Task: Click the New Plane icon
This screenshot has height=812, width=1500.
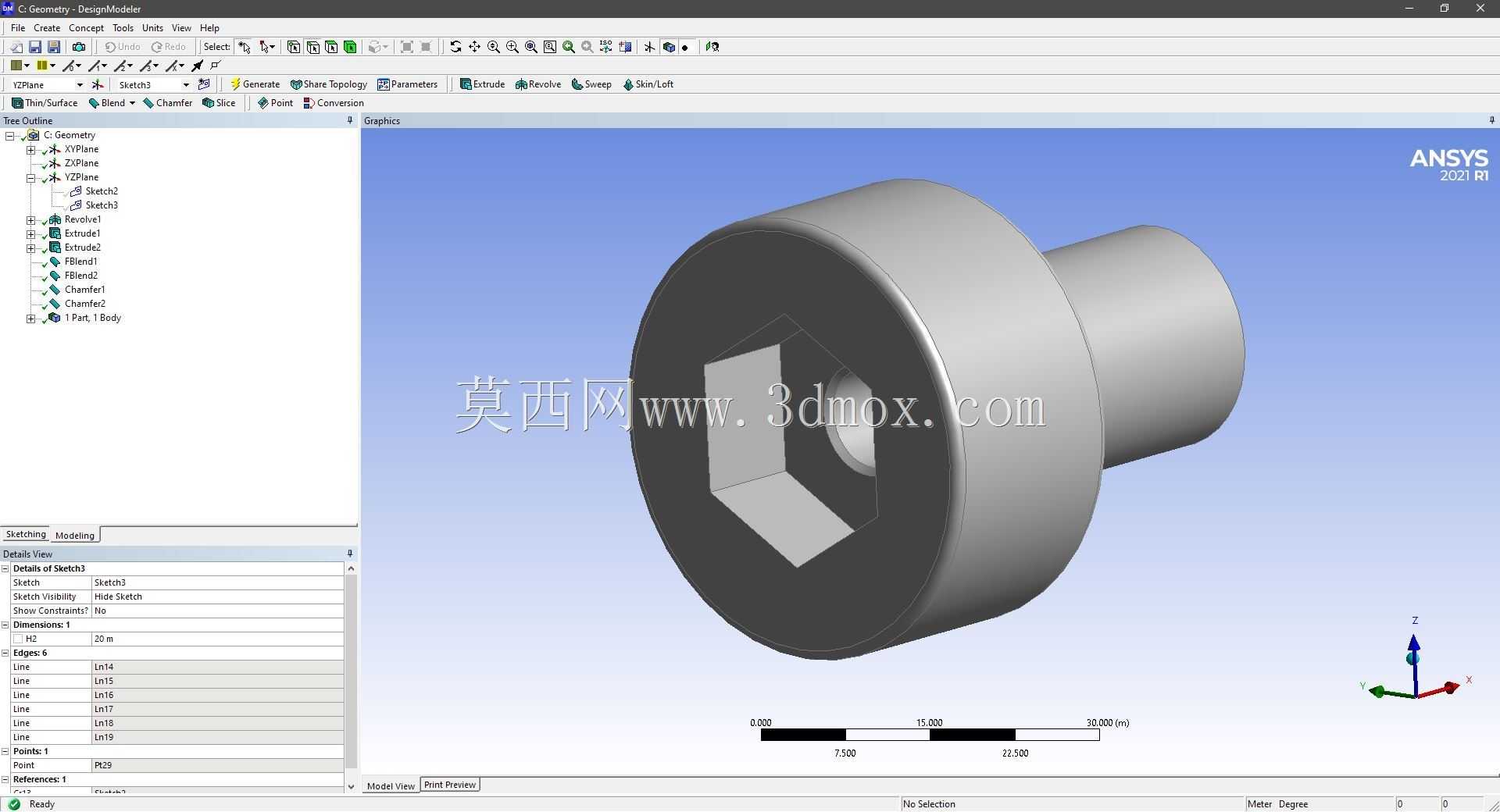Action: pyautogui.click(x=98, y=84)
